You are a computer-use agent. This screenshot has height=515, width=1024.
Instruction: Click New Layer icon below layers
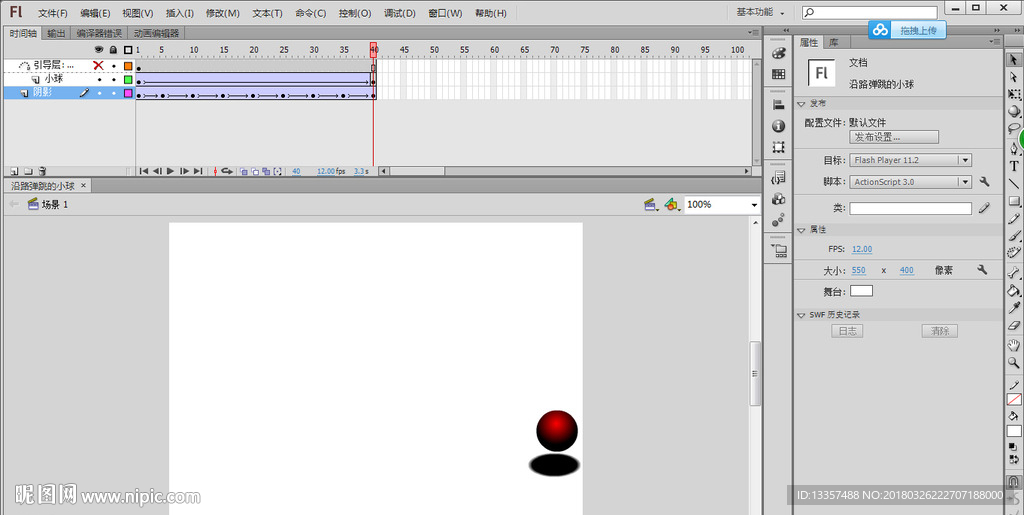14,171
